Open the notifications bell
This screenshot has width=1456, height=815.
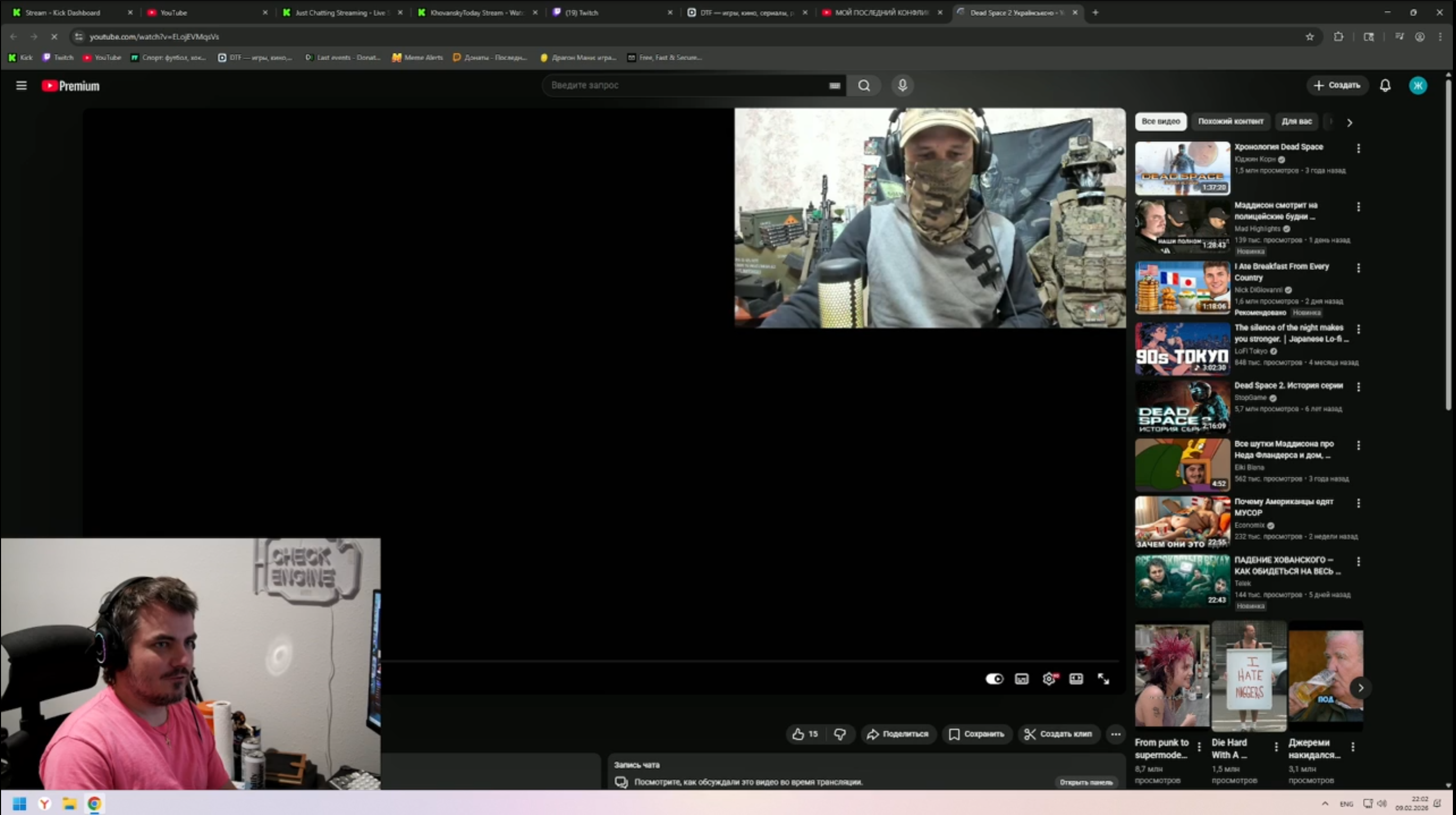tap(1385, 86)
